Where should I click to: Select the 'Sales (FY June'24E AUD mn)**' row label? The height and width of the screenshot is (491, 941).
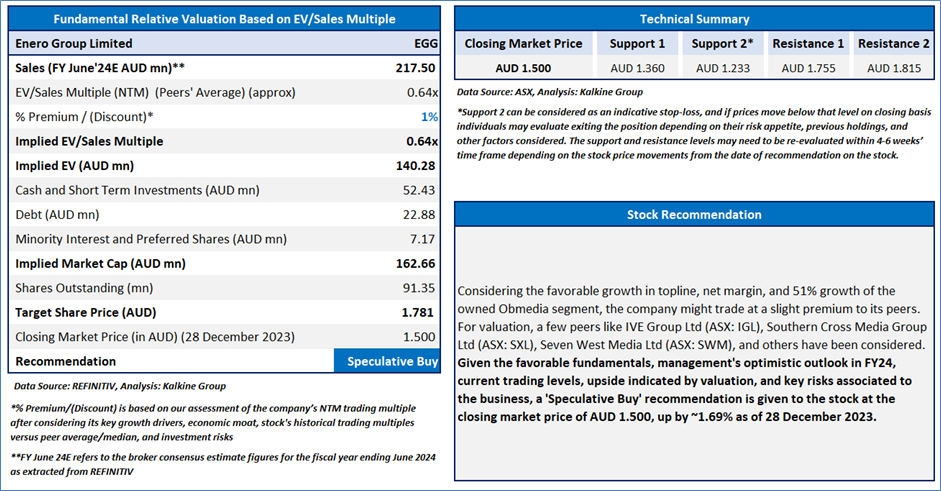(100, 68)
